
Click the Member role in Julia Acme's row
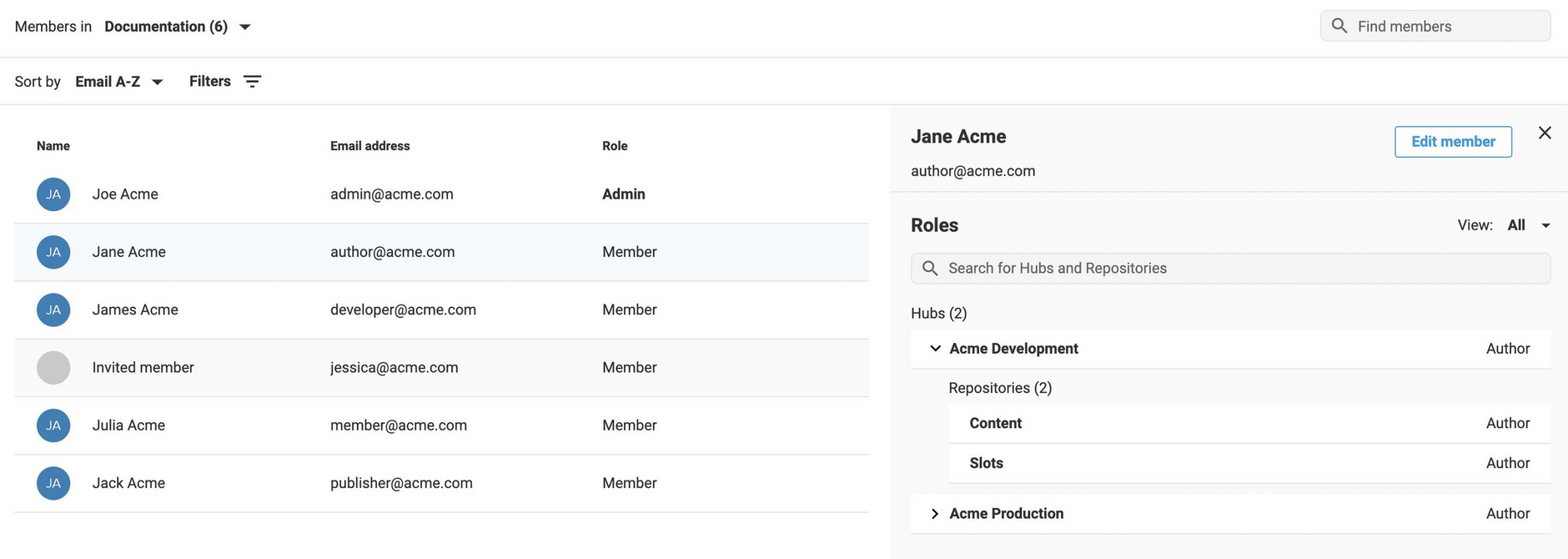(630, 426)
